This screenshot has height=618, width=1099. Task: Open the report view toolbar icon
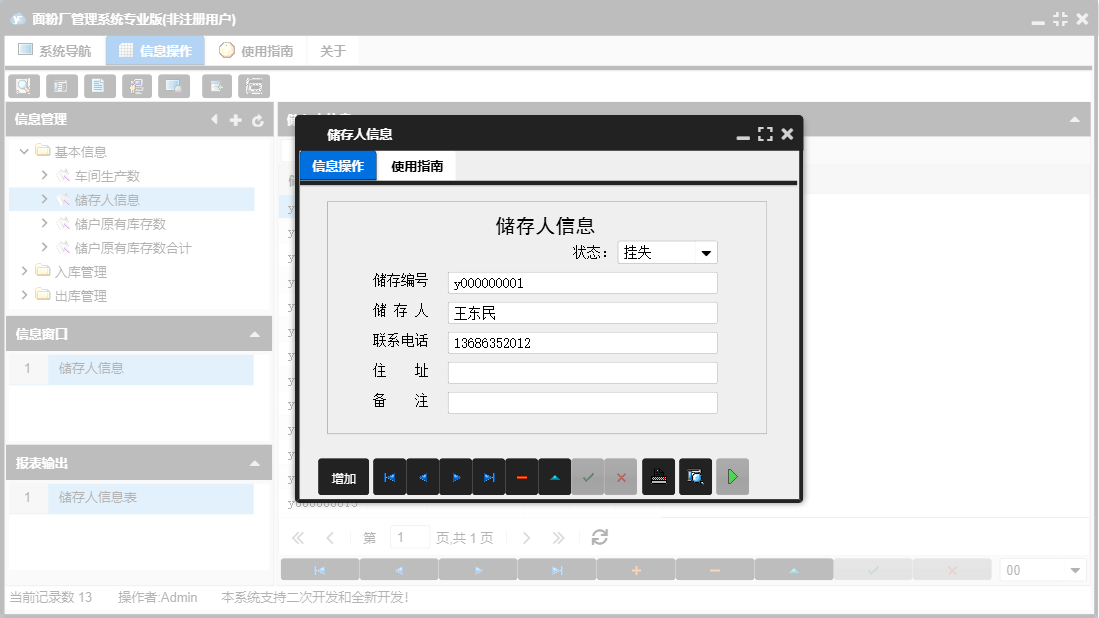(62, 86)
